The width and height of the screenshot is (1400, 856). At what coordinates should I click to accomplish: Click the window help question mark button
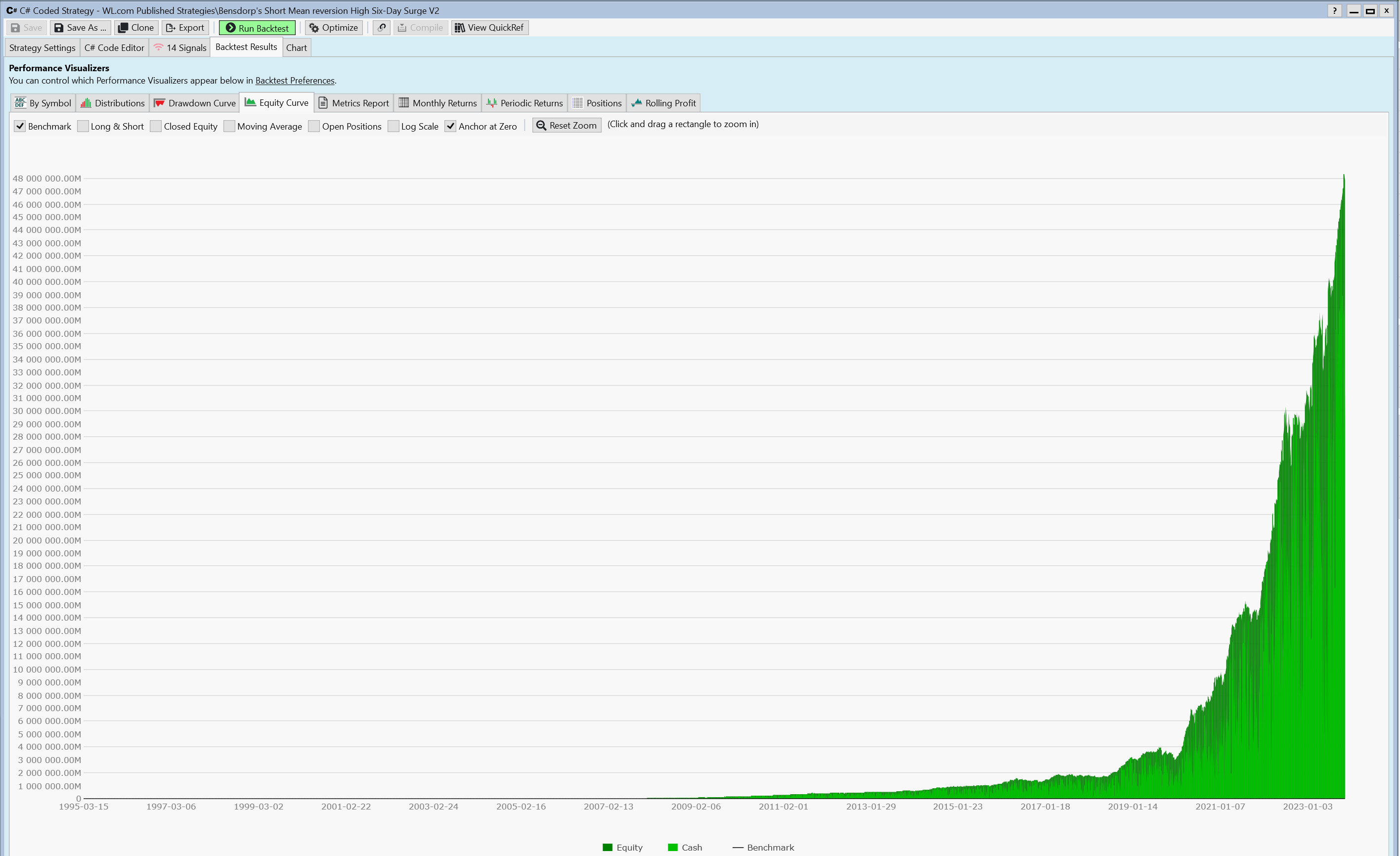1335,11
